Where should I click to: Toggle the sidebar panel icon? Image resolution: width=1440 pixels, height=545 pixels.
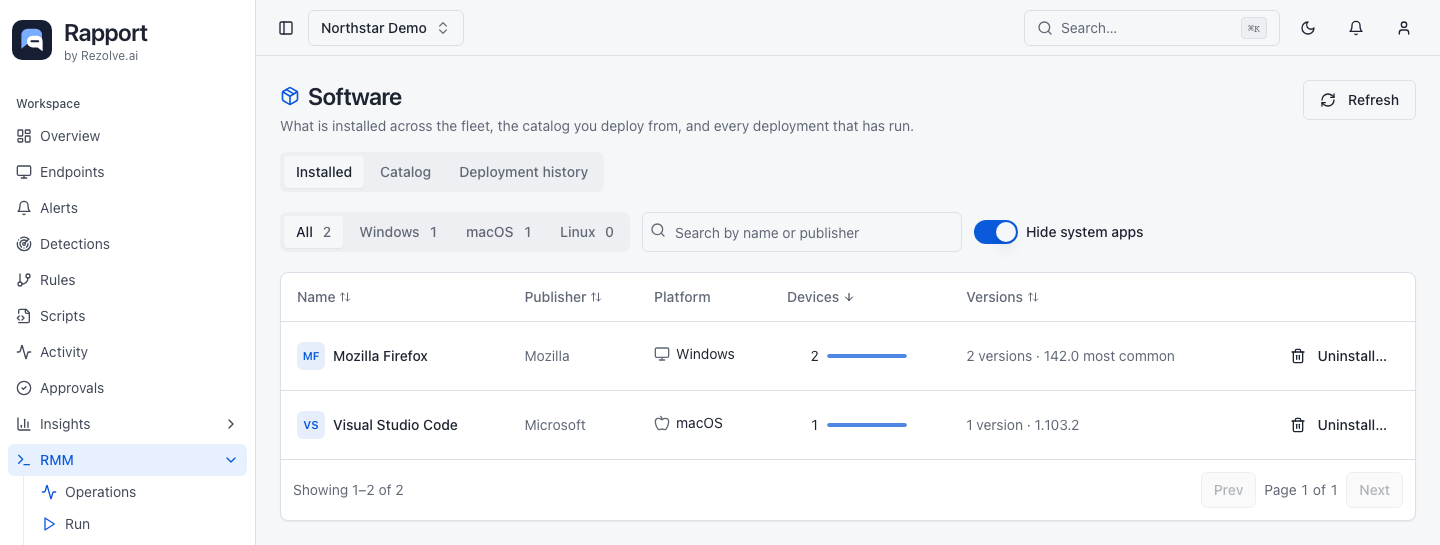[x=286, y=28]
